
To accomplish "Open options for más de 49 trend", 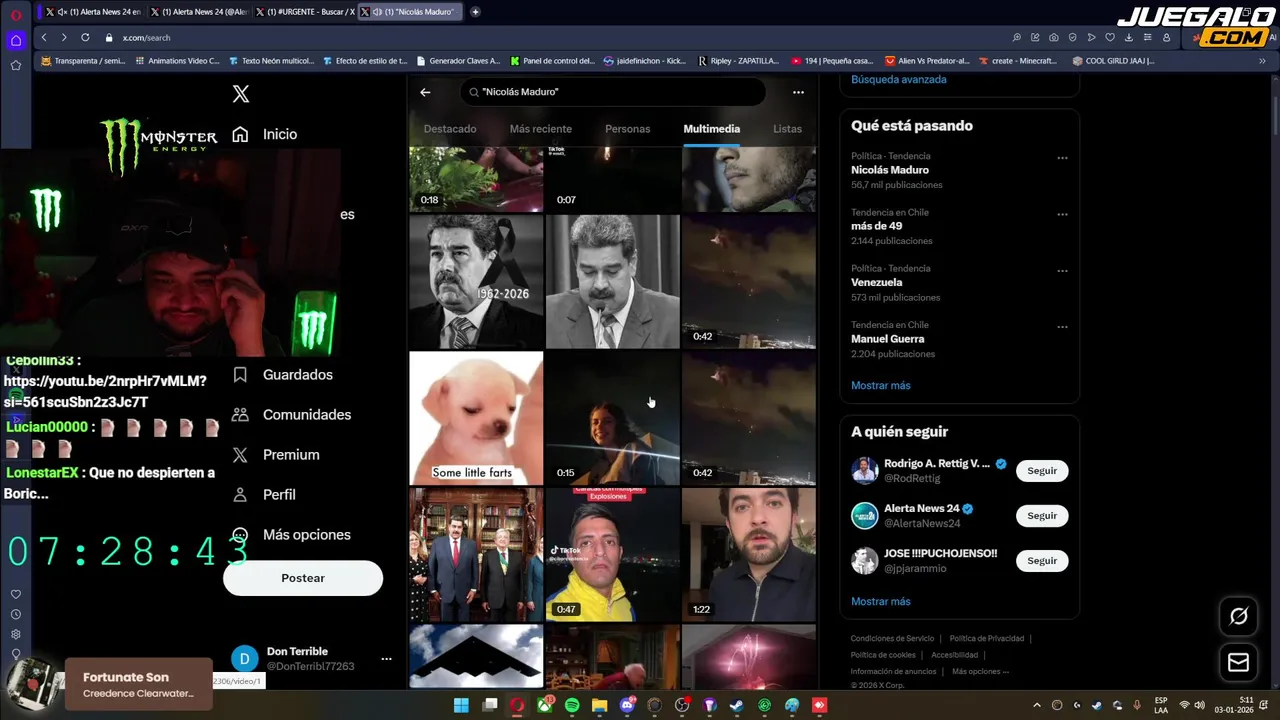I will (x=1062, y=214).
